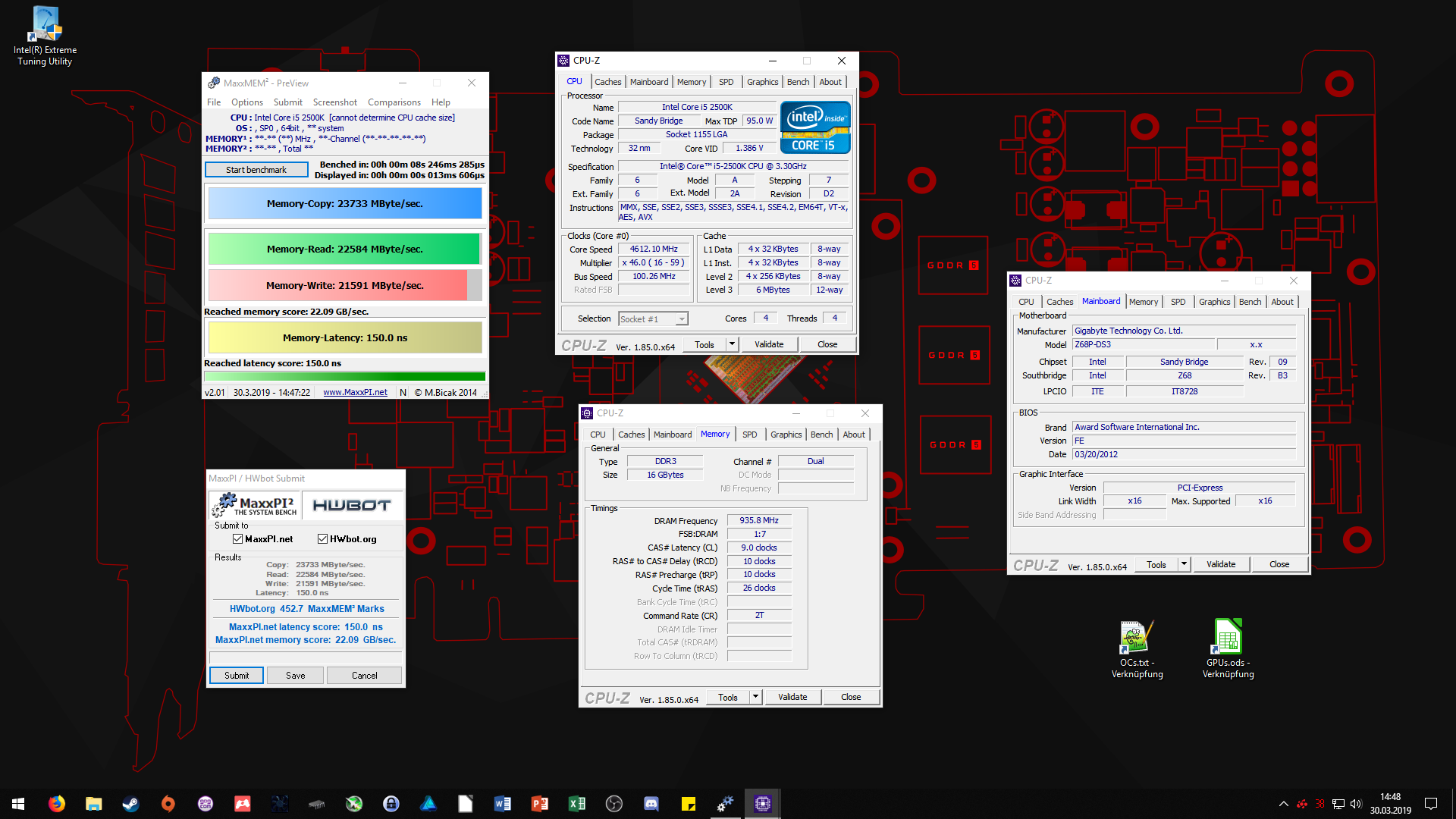
Task: Select SPD tab in CPU-Z Memory window
Action: tap(749, 435)
